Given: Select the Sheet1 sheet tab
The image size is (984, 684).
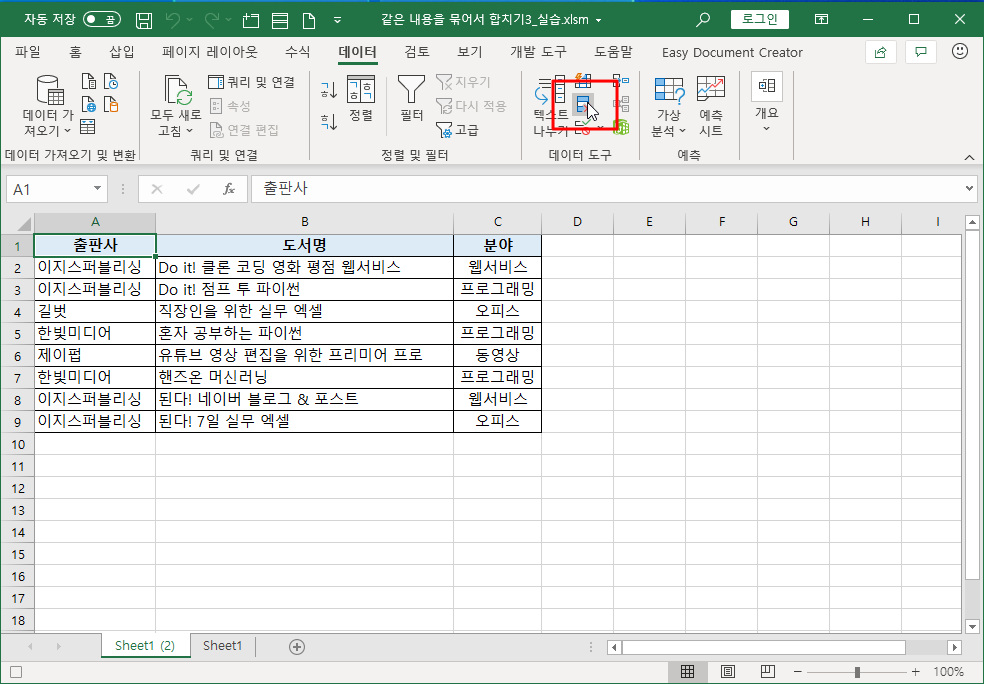Looking at the screenshot, I should (x=223, y=646).
